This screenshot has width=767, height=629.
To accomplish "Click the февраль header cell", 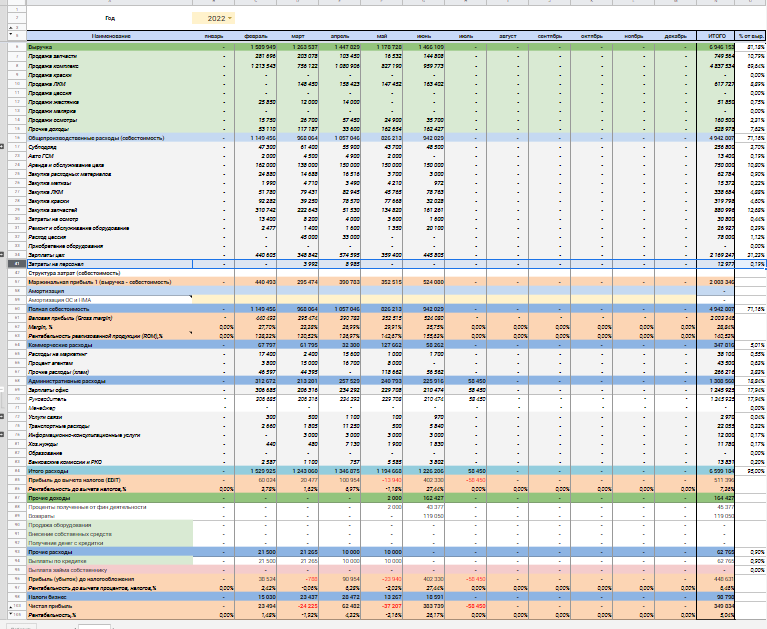I will pos(256,36).
